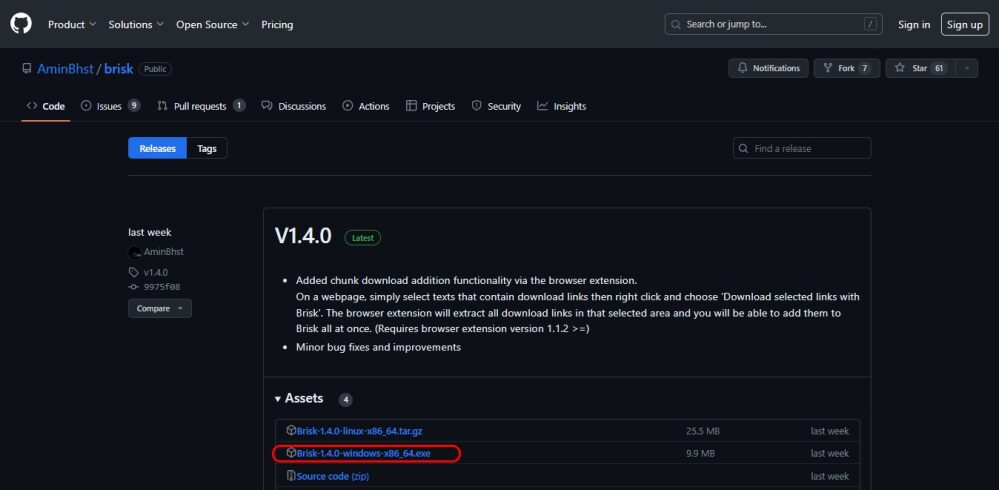999x490 pixels.
Task: Click the 9.9 MB file size
Action: pos(700,454)
